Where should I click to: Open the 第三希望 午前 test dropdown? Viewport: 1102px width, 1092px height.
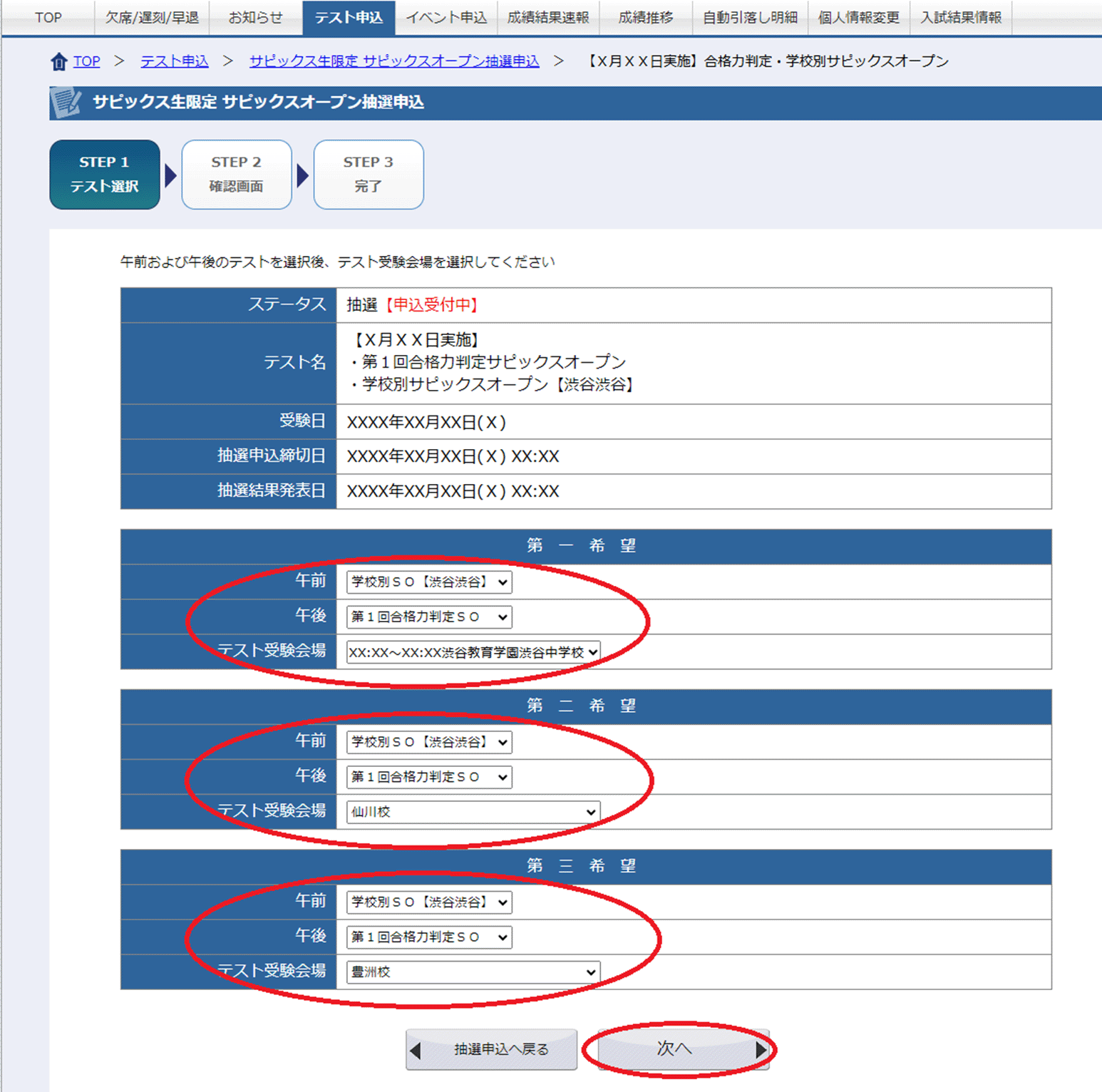[x=429, y=902]
